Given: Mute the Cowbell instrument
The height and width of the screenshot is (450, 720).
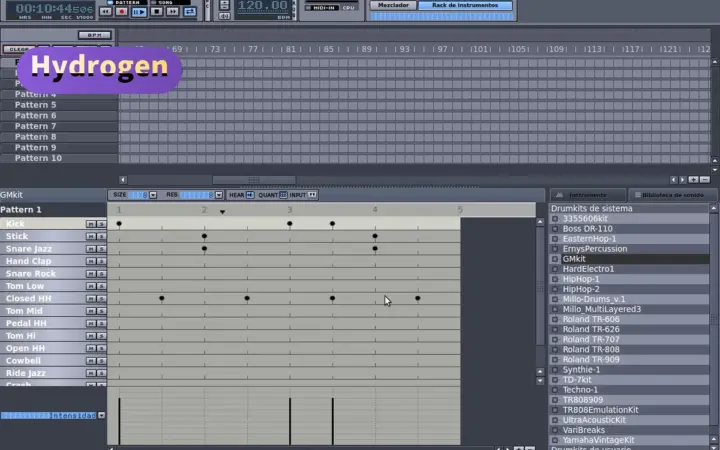Looking at the screenshot, I should (x=91, y=360).
